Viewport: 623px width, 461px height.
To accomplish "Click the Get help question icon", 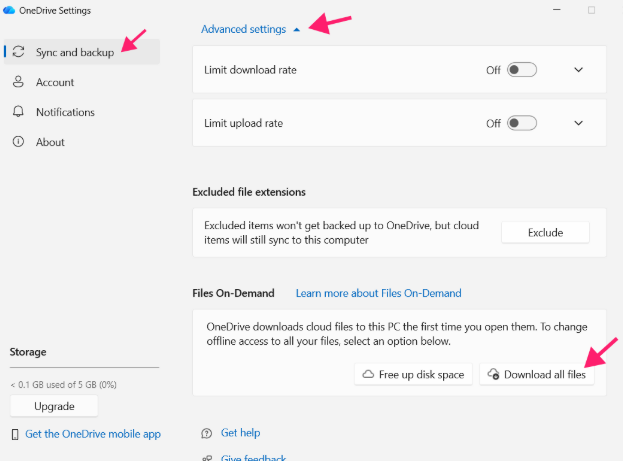I will tap(207, 433).
